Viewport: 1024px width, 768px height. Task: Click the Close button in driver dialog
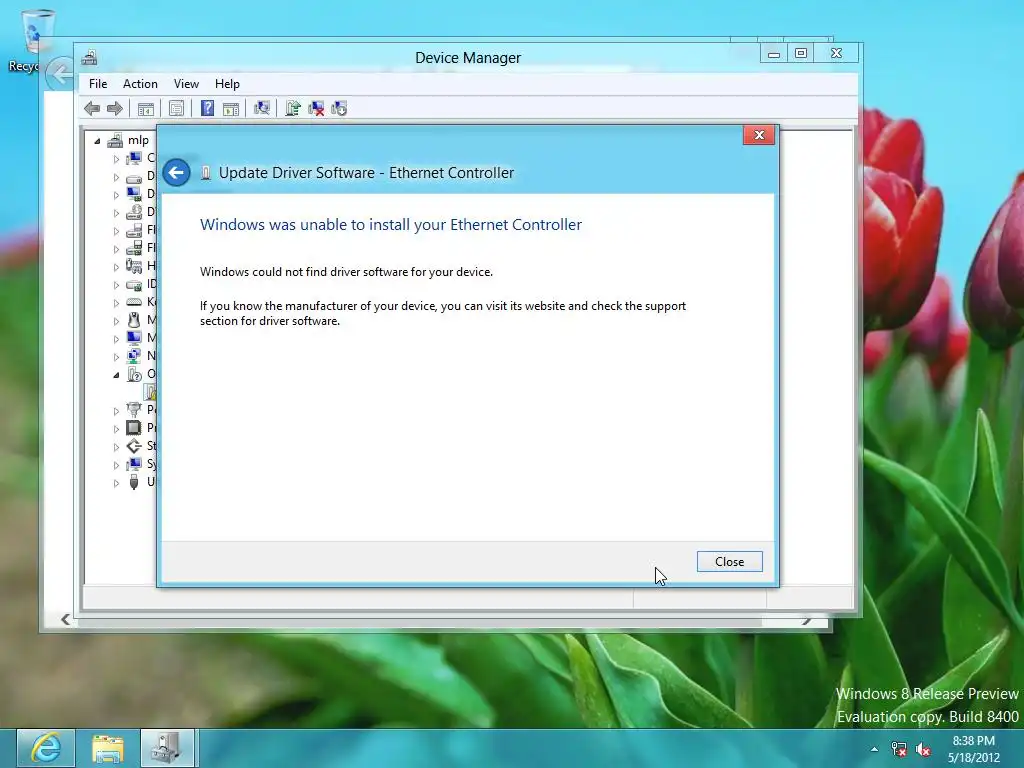(x=729, y=562)
